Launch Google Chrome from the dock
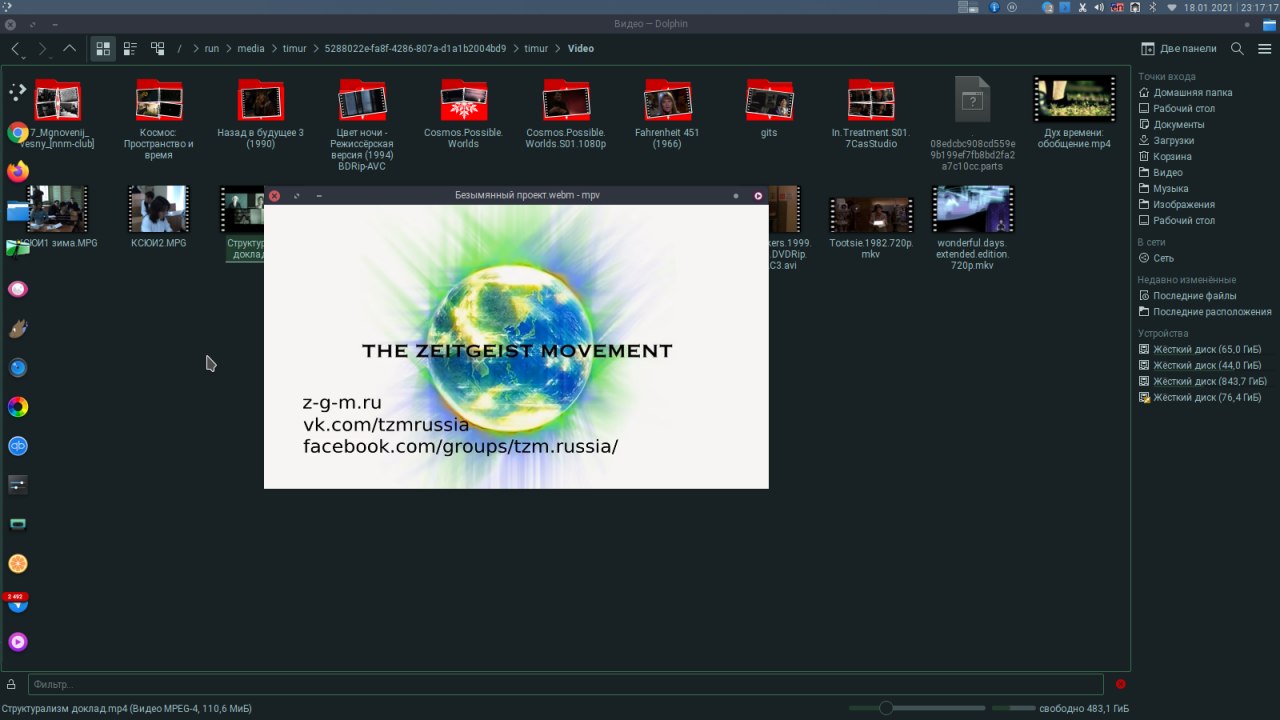 click(18, 132)
